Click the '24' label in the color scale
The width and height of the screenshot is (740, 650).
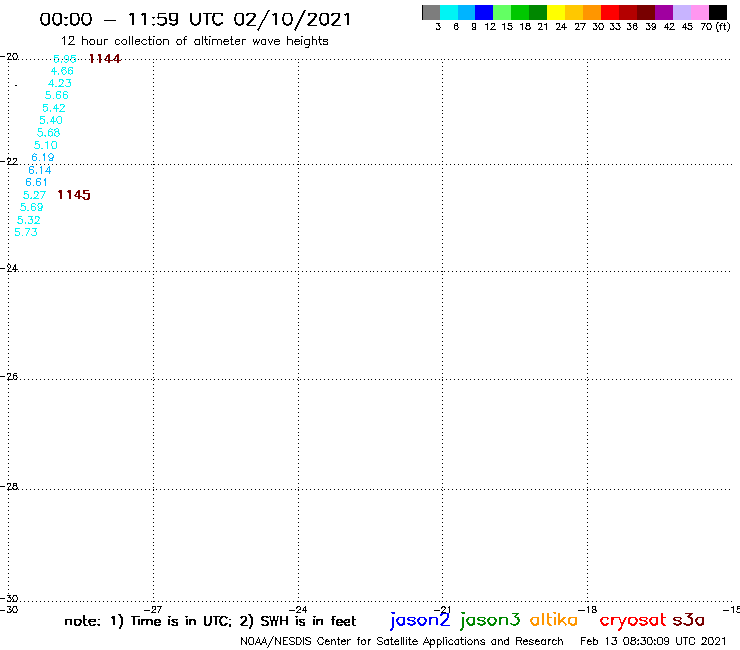(x=561, y=27)
